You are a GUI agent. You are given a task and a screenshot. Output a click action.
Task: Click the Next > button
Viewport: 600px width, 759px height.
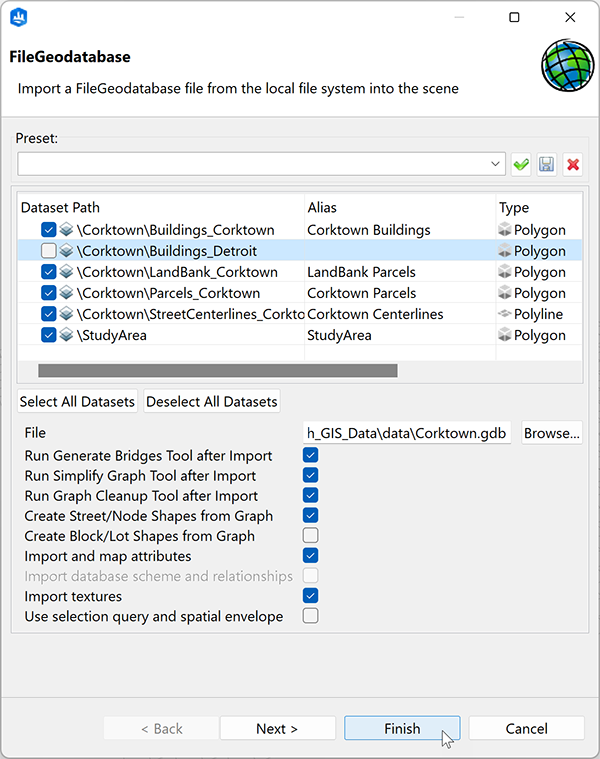coord(277,728)
